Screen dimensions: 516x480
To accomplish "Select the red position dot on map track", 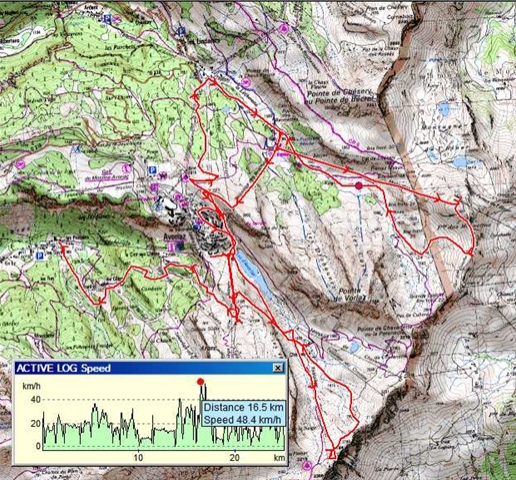I will coord(359,186).
